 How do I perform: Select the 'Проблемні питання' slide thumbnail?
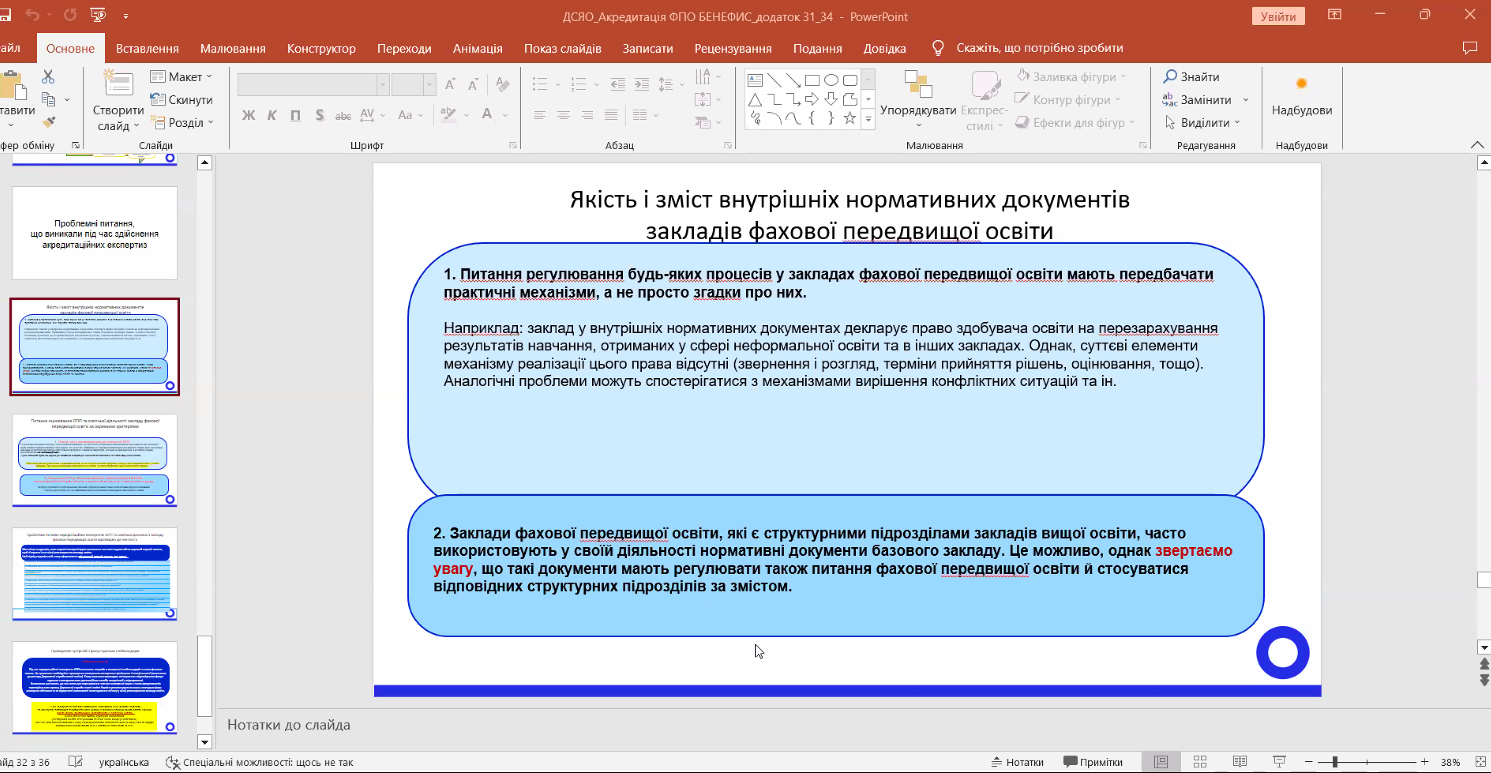click(94, 233)
